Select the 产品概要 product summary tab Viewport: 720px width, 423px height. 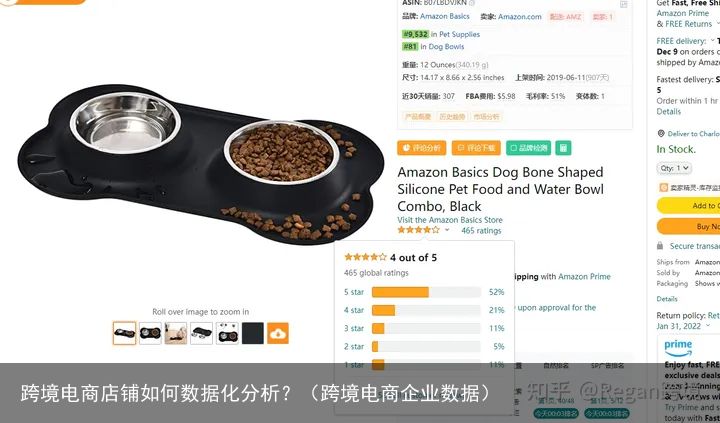pyautogui.click(x=417, y=117)
